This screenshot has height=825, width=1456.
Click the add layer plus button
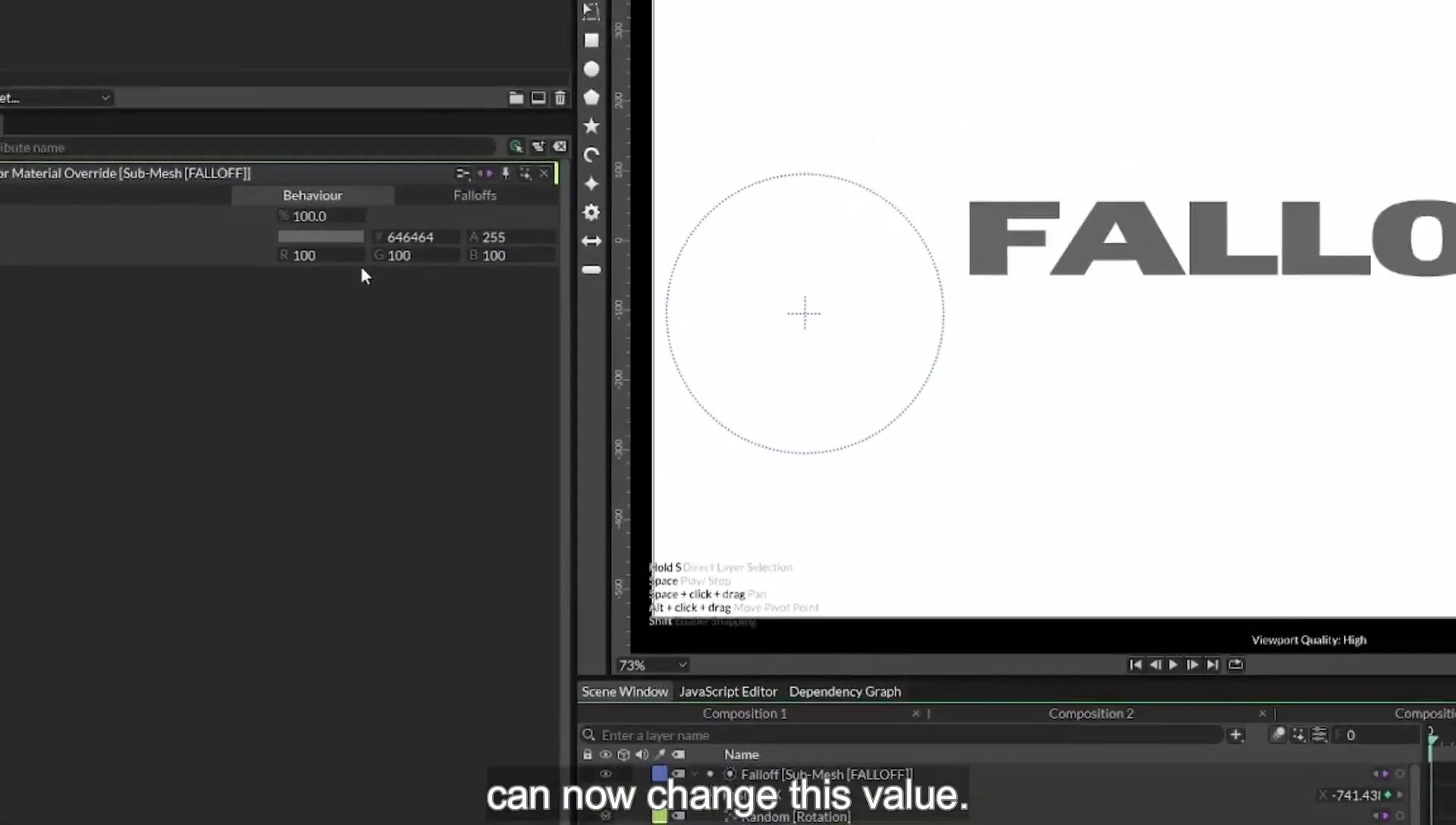[x=1235, y=735]
